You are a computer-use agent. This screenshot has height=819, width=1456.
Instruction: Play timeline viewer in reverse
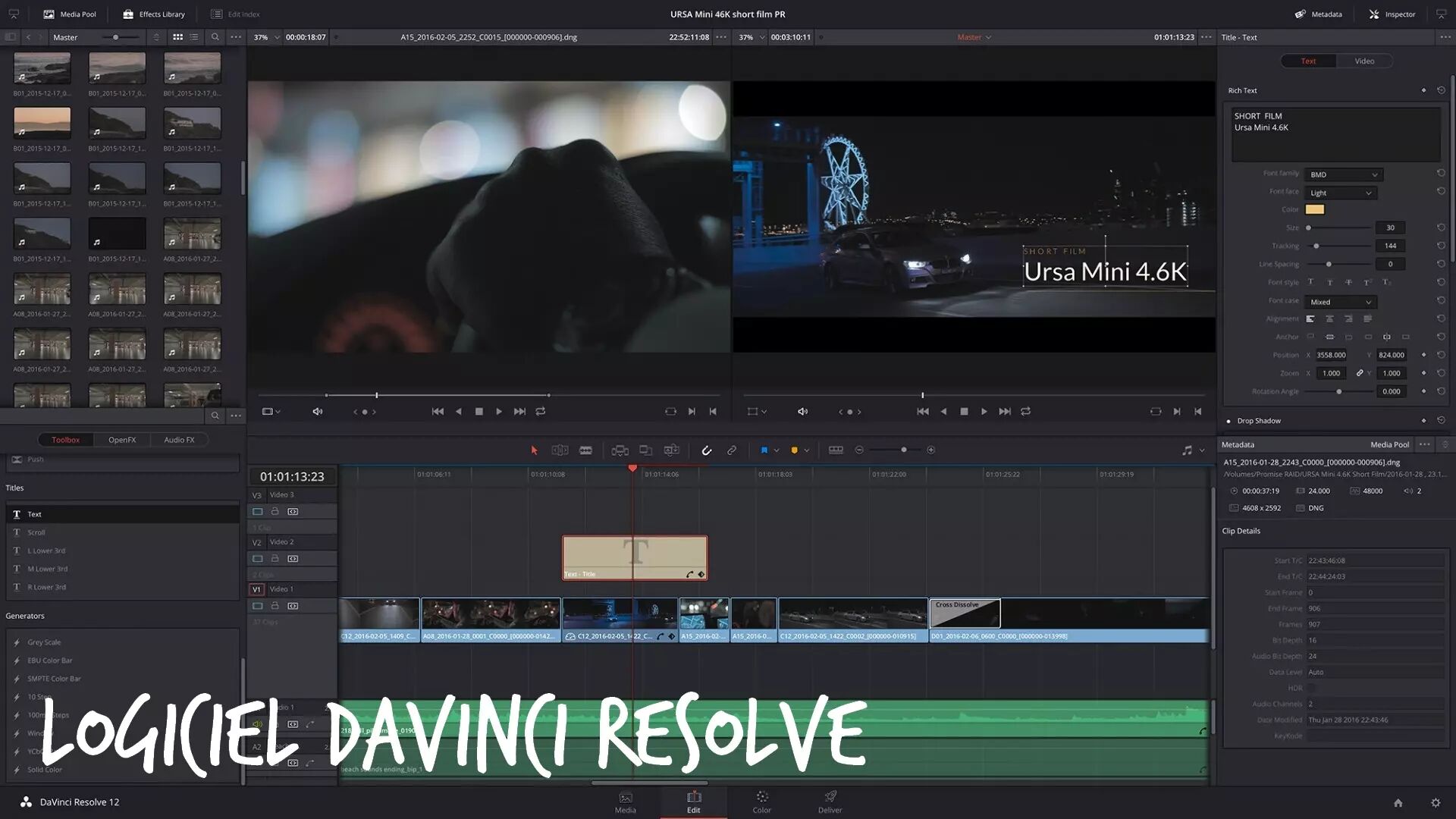pos(943,412)
